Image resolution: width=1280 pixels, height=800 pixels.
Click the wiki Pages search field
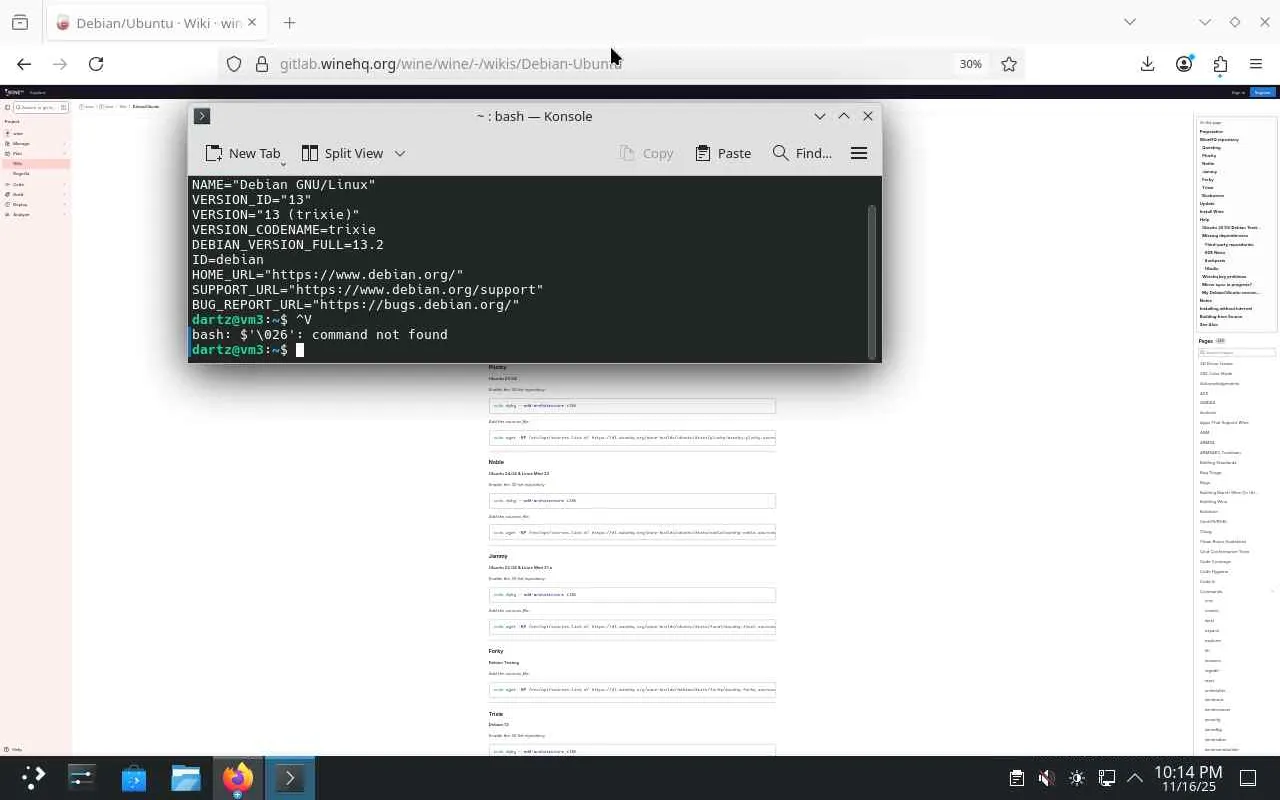1238,353
